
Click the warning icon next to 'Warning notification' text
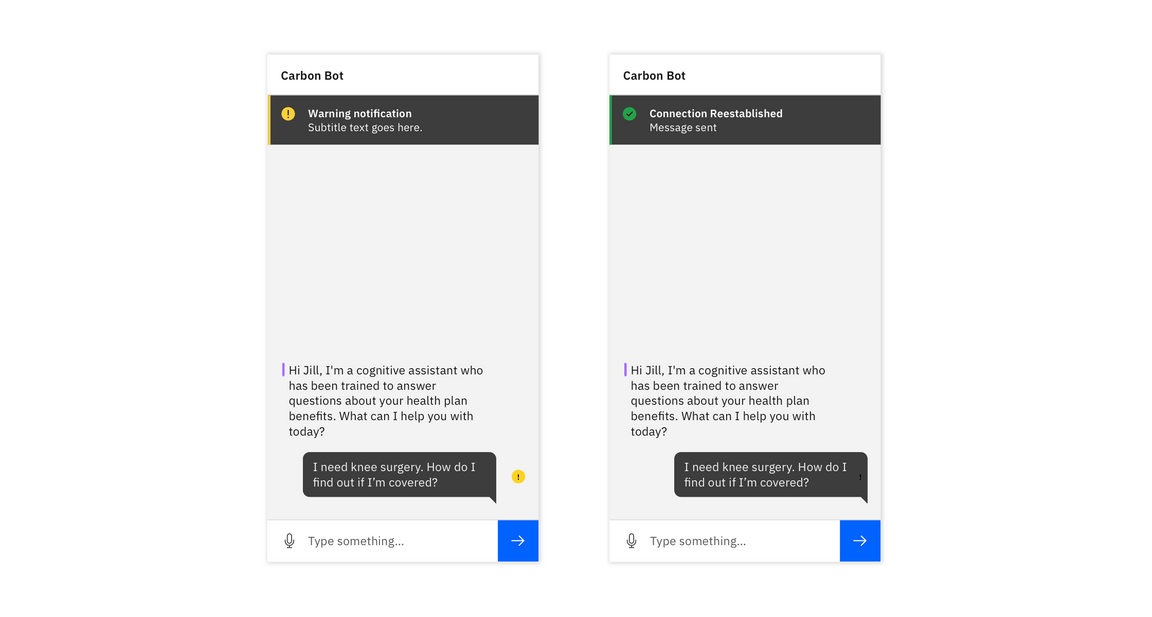click(x=288, y=113)
